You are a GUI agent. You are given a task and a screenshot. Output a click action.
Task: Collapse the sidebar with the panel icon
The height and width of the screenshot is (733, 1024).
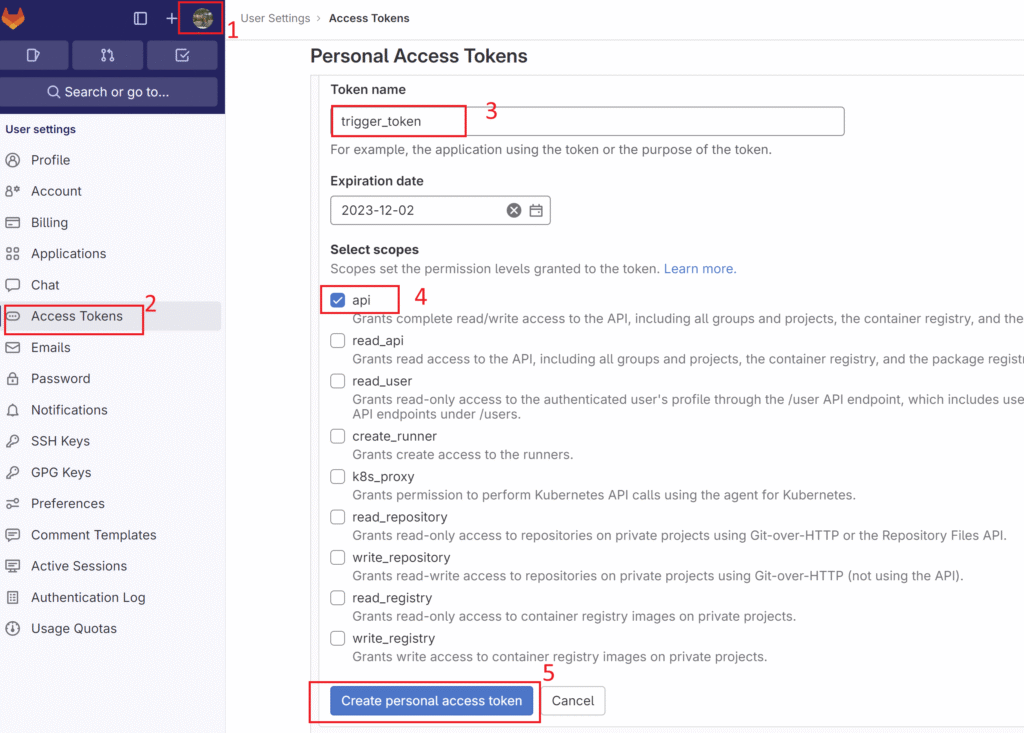pyautogui.click(x=138, y=18)
